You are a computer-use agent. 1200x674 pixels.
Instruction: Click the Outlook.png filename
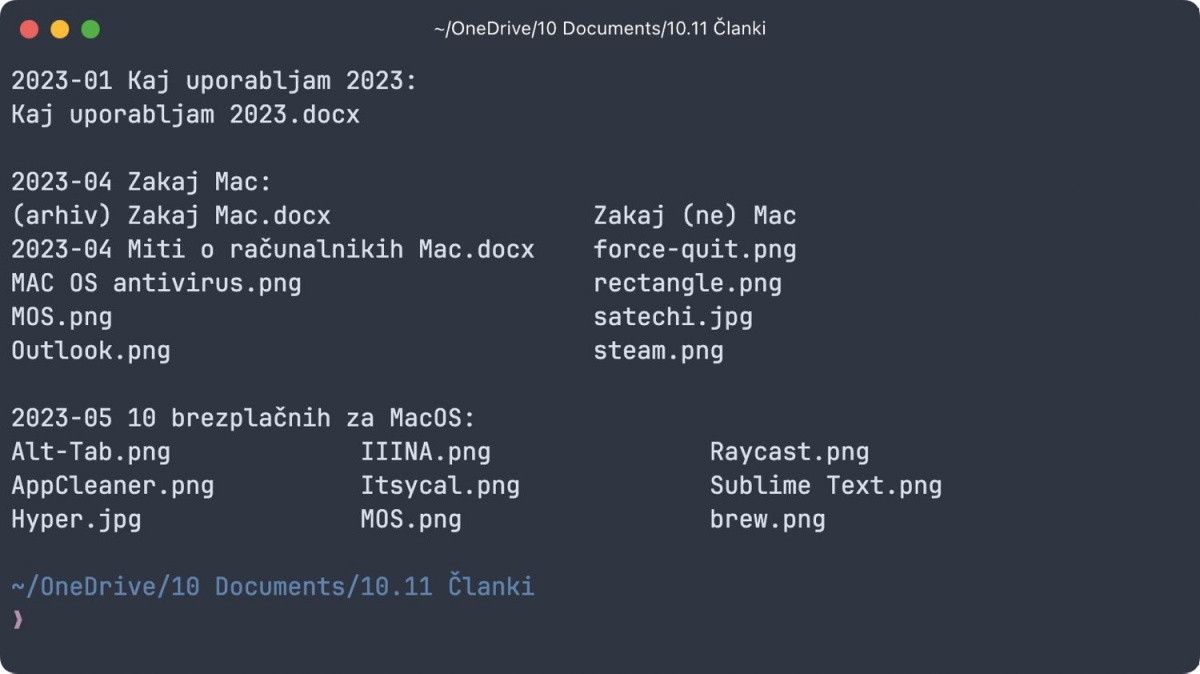pyautogui.click(x=90, y=351)
